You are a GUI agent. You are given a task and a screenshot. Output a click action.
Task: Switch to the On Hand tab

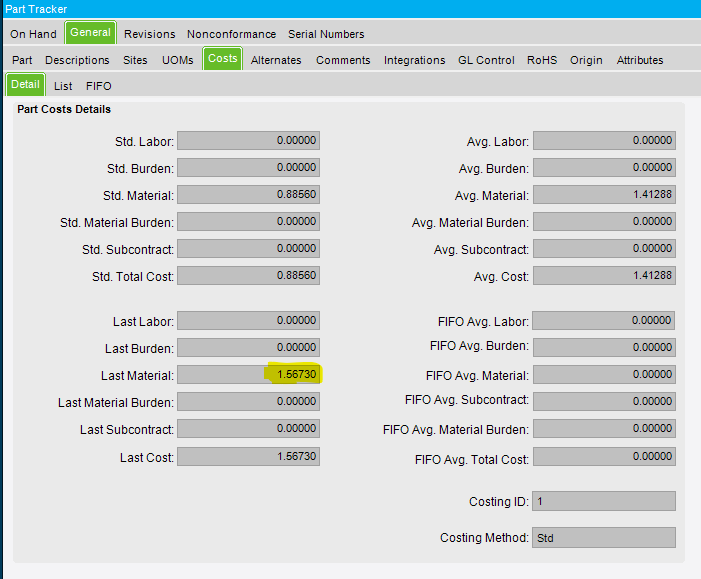34,34
